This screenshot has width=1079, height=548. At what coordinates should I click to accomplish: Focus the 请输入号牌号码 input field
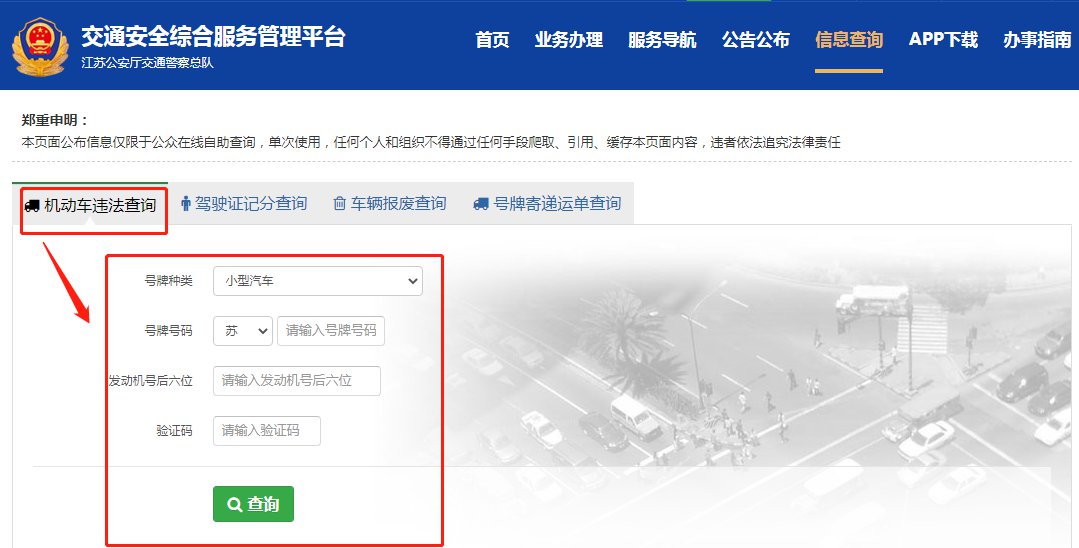click(x=331, y=331)
